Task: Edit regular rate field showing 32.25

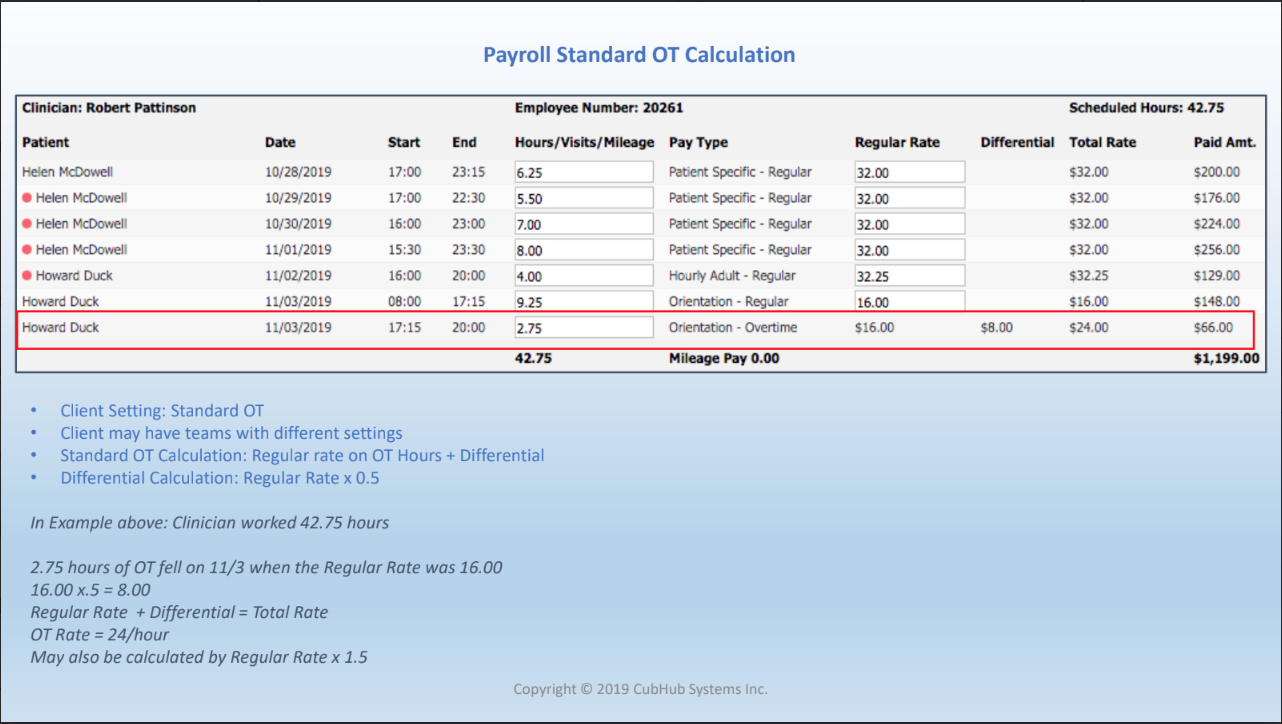Action: 910,276
